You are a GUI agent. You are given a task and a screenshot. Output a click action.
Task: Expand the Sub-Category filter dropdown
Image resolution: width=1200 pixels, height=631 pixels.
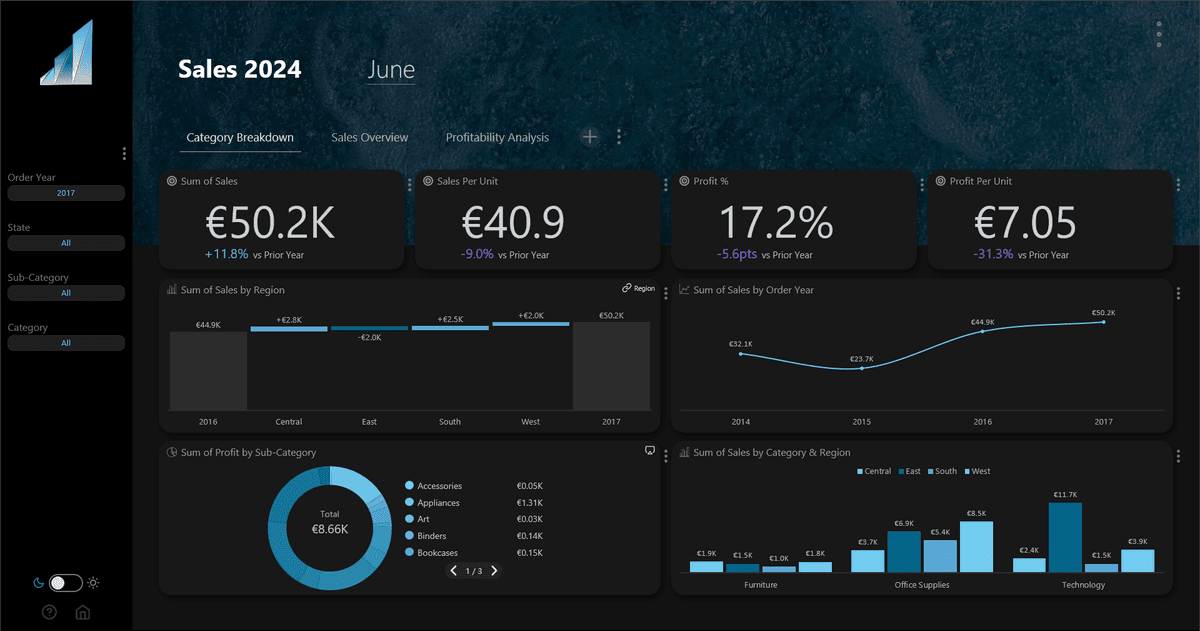[x=66, y=293]
